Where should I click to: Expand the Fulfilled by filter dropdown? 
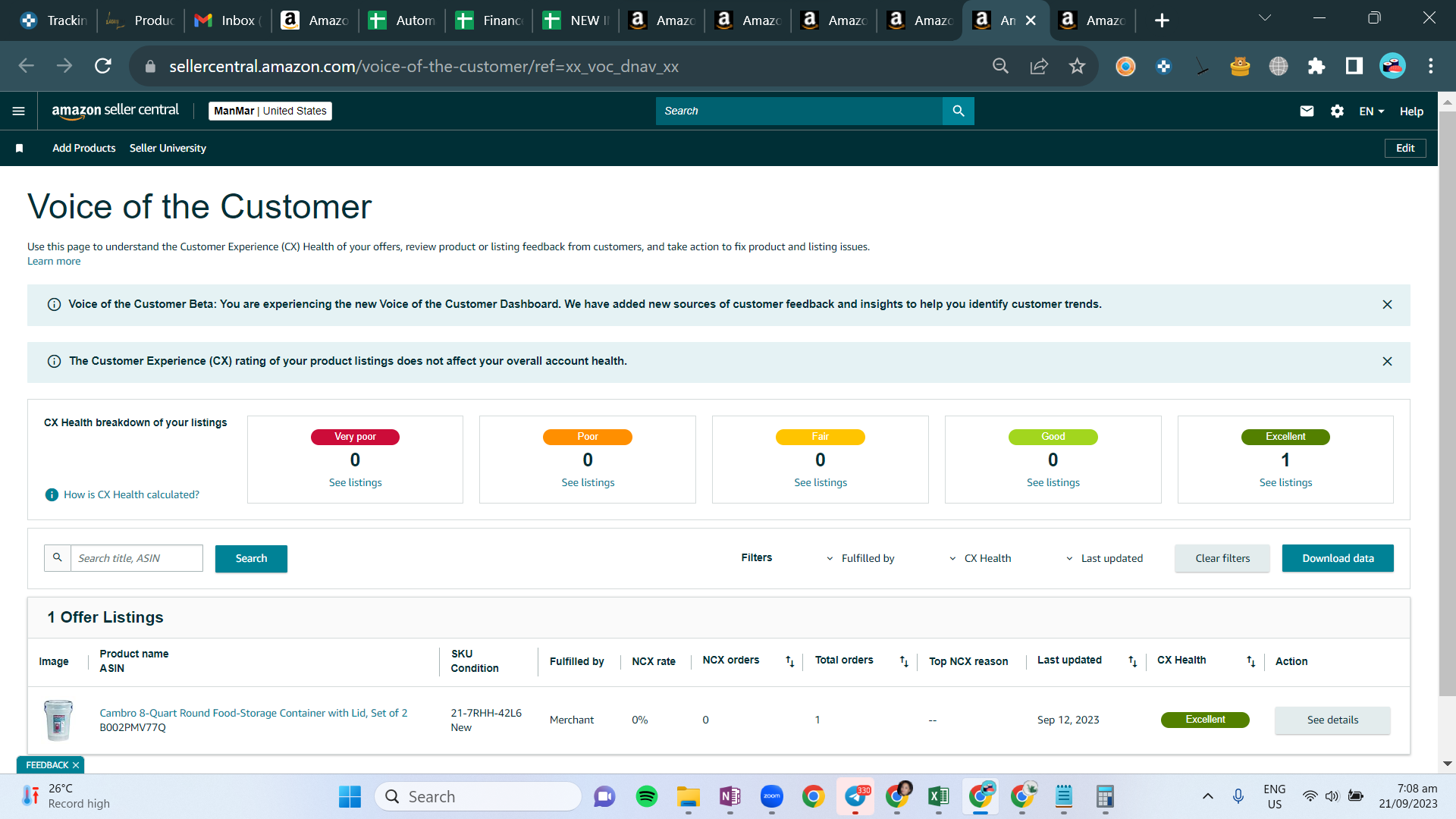[x=861, y=559]
